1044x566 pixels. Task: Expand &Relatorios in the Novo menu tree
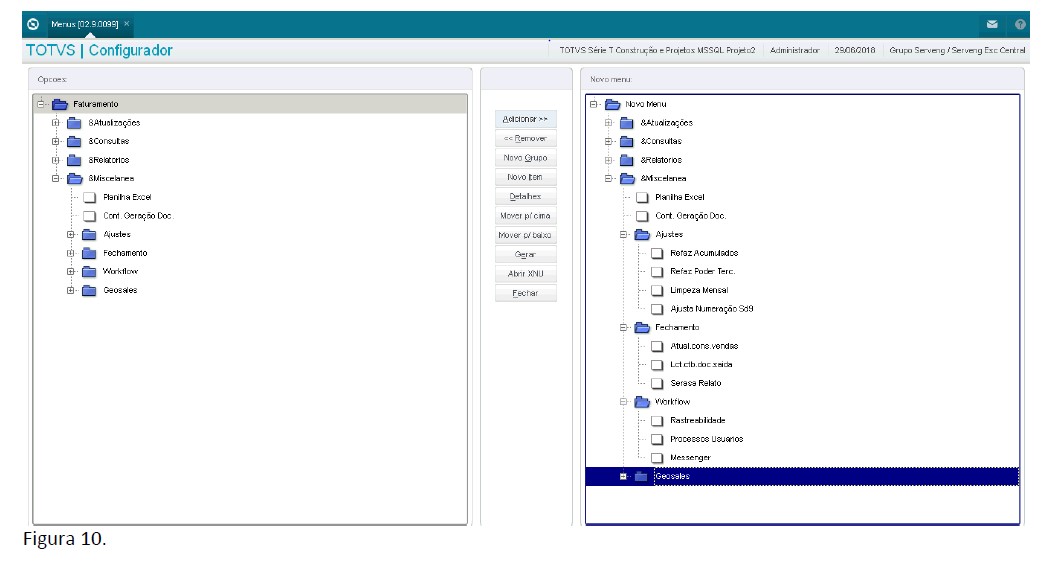point(608,160)
